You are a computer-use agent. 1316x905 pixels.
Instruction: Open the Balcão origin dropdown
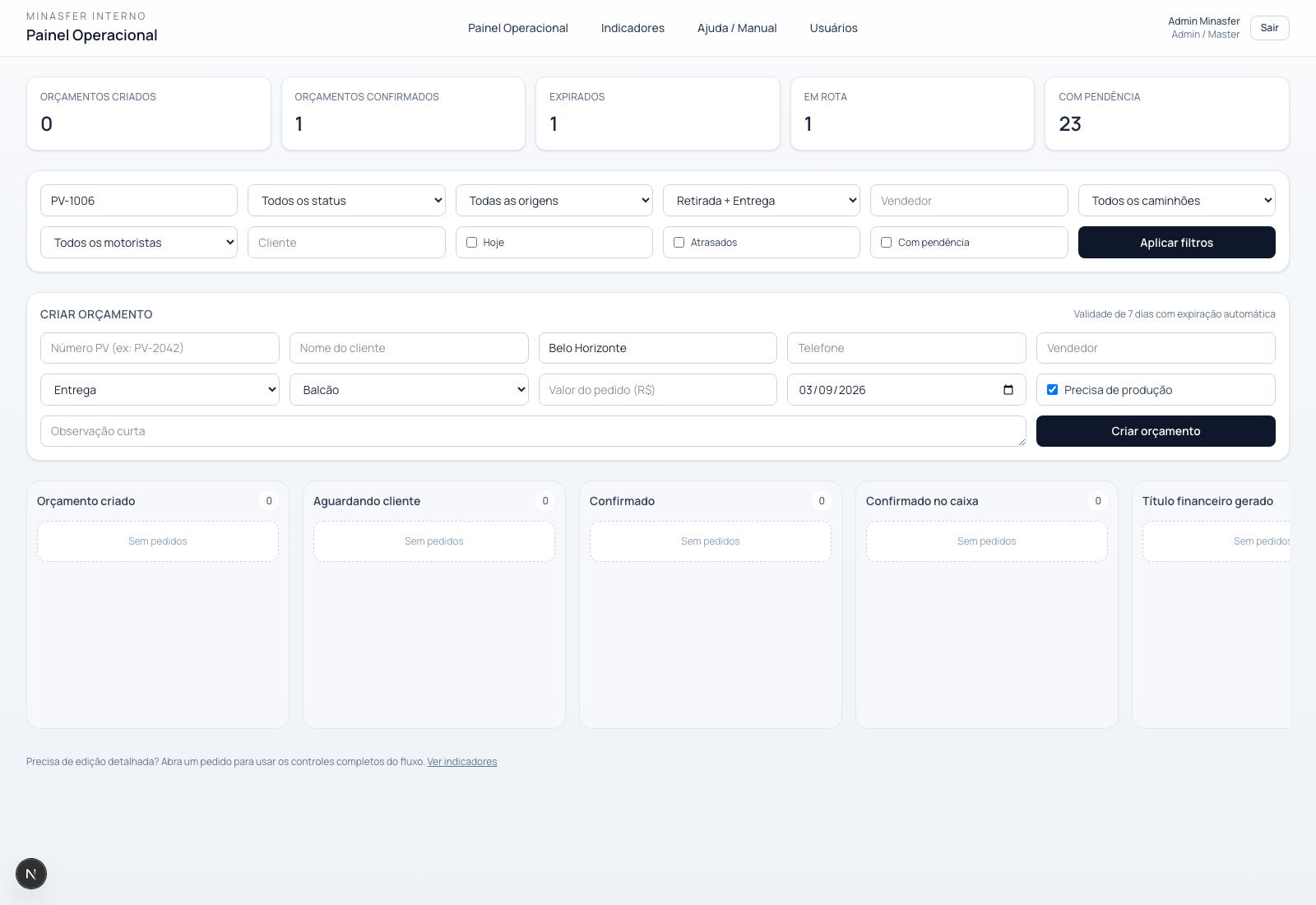409,390
